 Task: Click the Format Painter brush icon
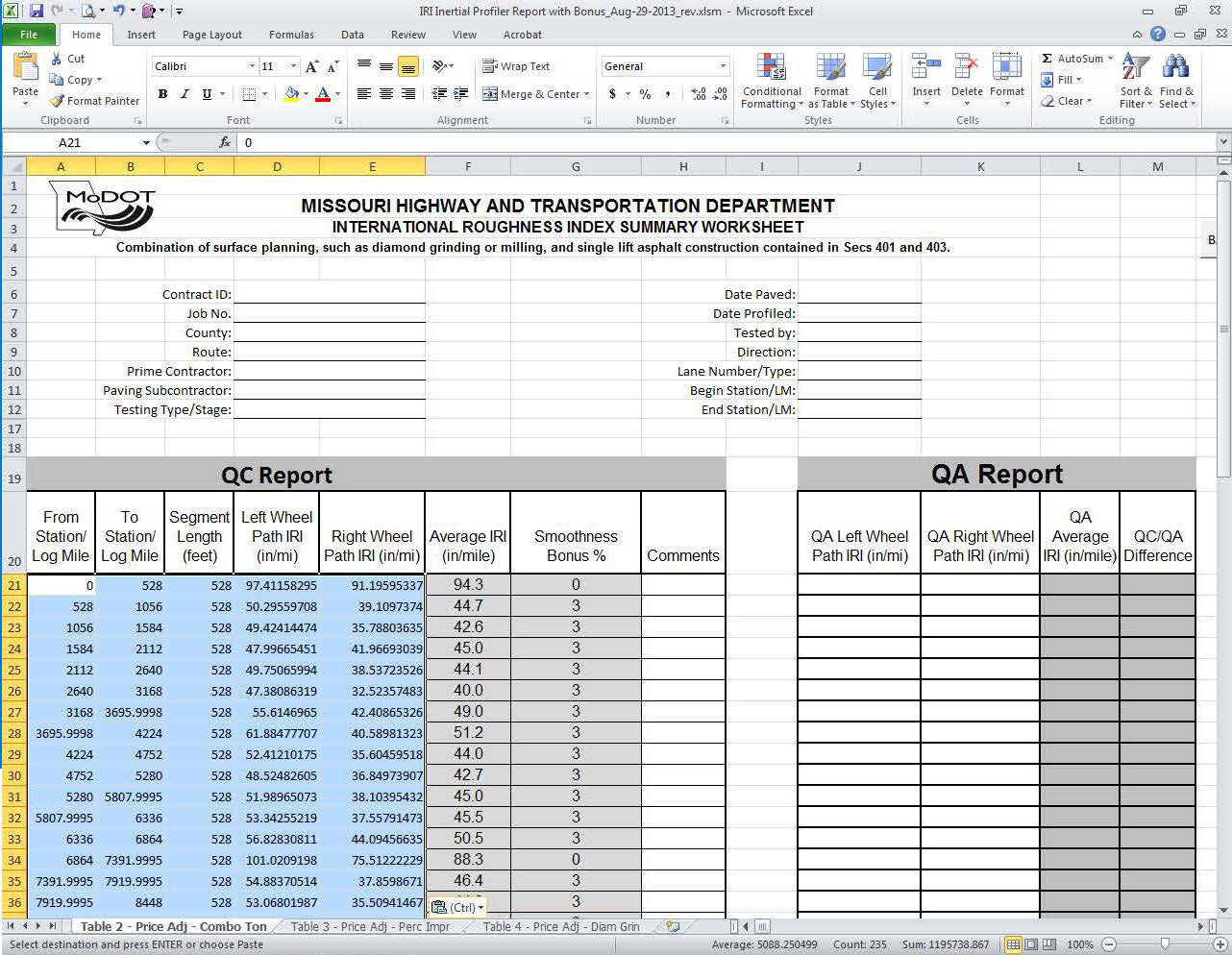coord(58,101)
